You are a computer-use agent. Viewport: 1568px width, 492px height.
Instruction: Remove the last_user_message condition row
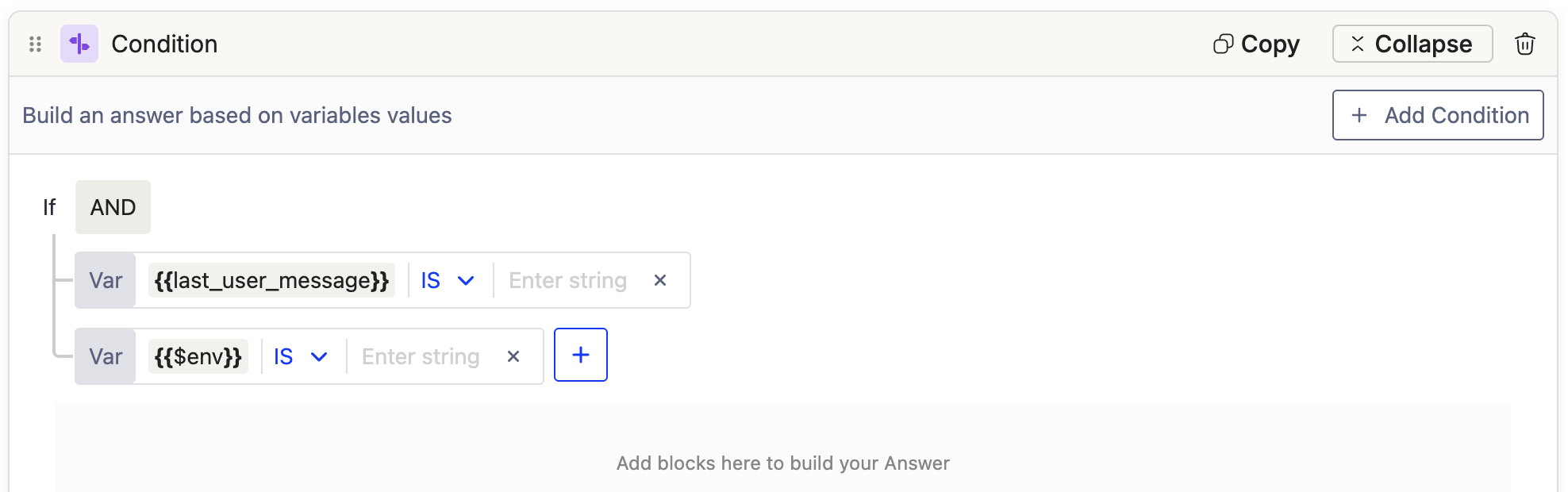point(659,280)
